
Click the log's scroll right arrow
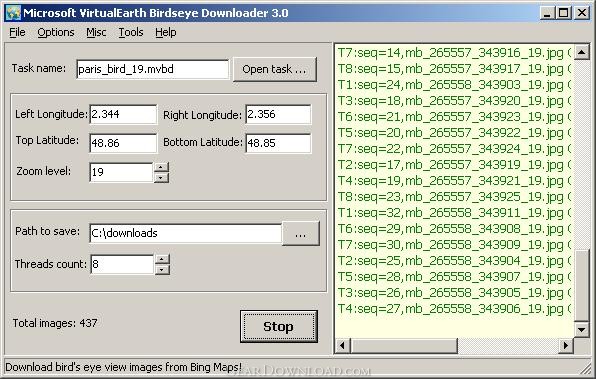(566, 345)
